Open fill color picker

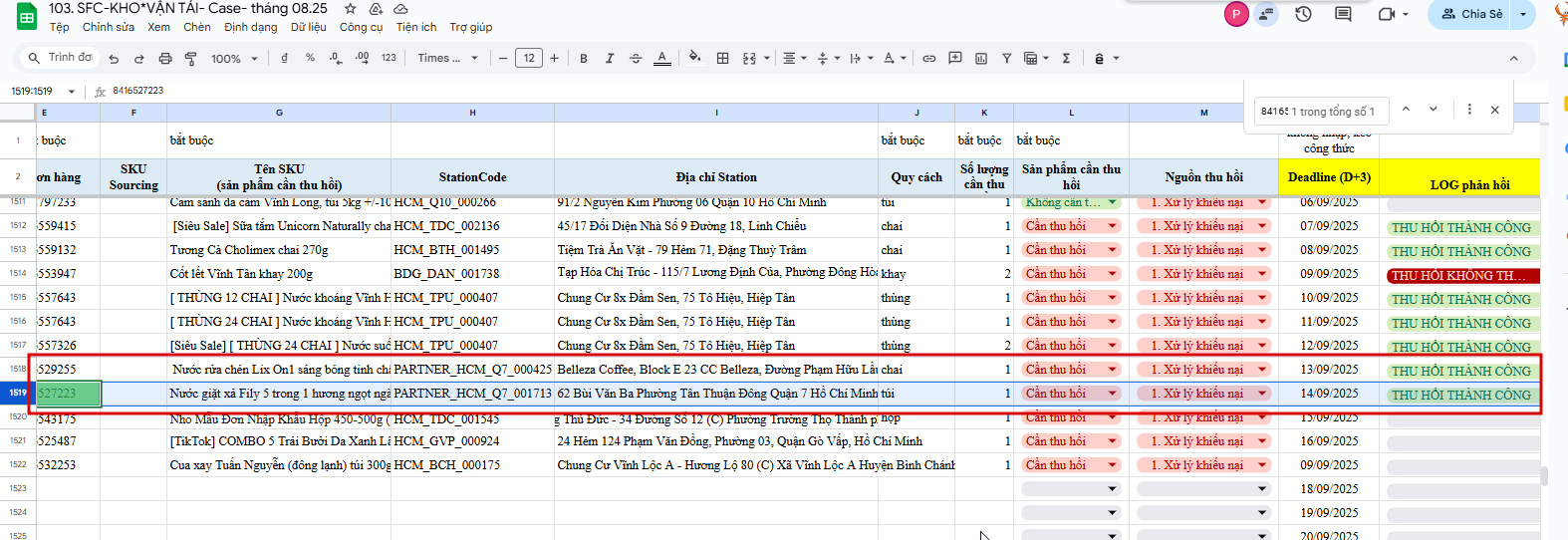point(695,58)
